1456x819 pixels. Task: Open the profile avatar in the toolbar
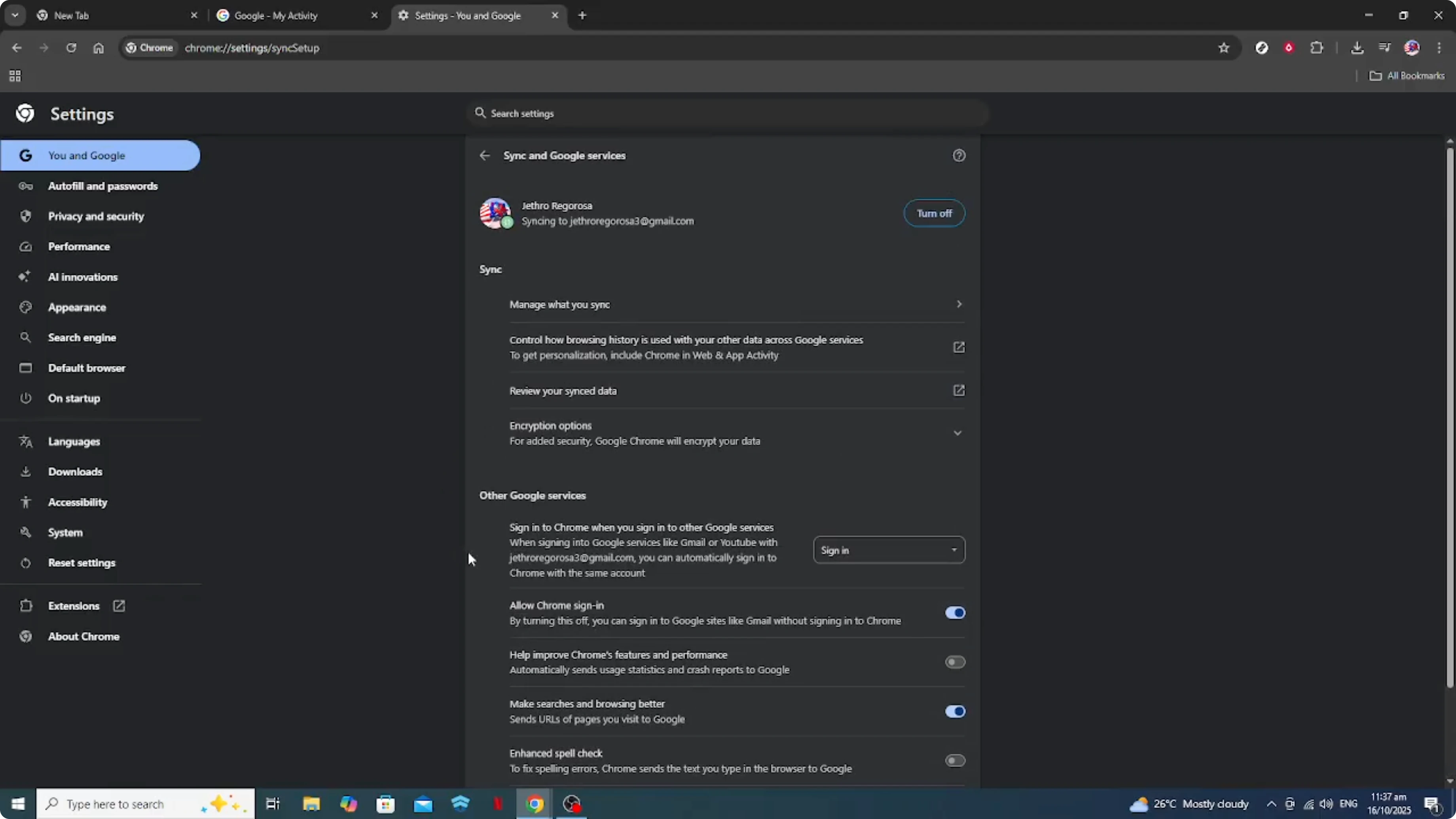coord(1412,48)
